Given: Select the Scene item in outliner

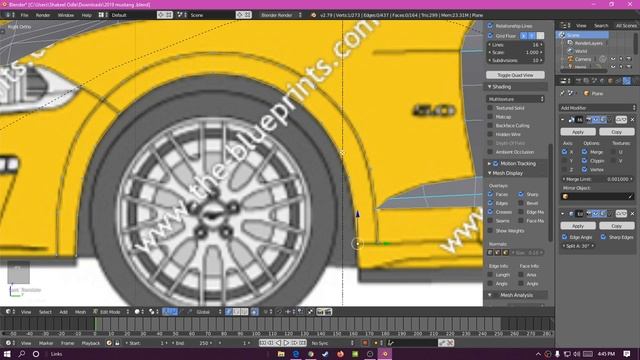Looking at the screenshot, I should pos(573,35).
